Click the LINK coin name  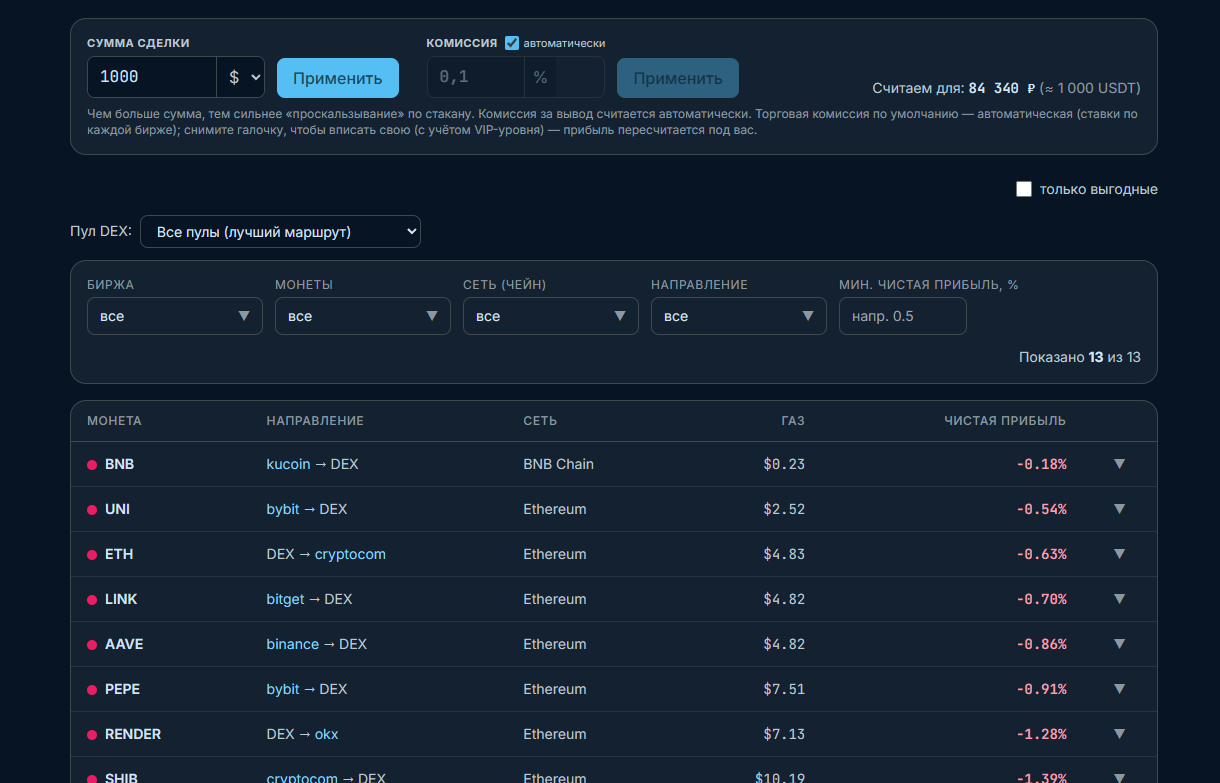(121, 599)
